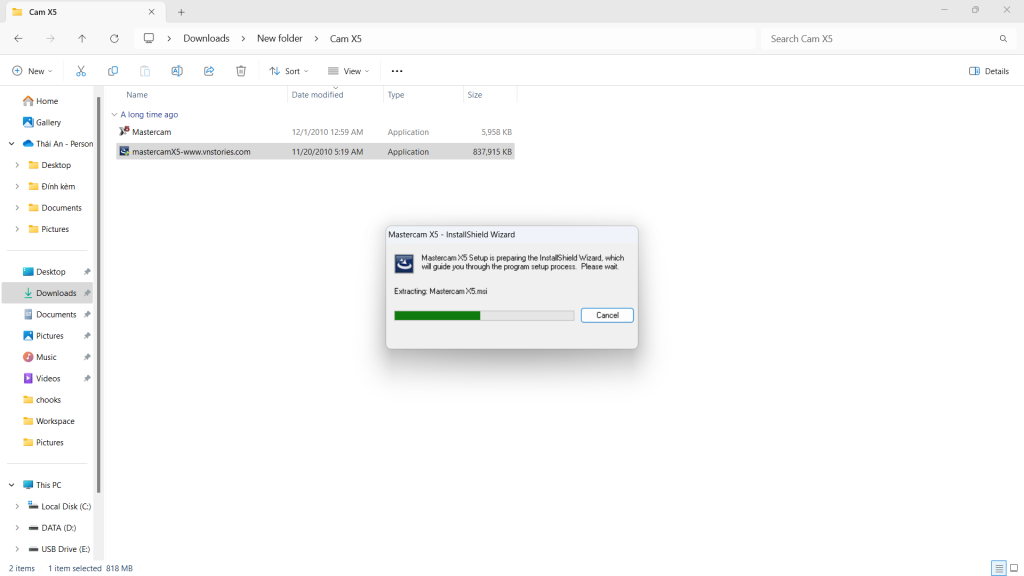Open the Details pane

click(989, 71)
